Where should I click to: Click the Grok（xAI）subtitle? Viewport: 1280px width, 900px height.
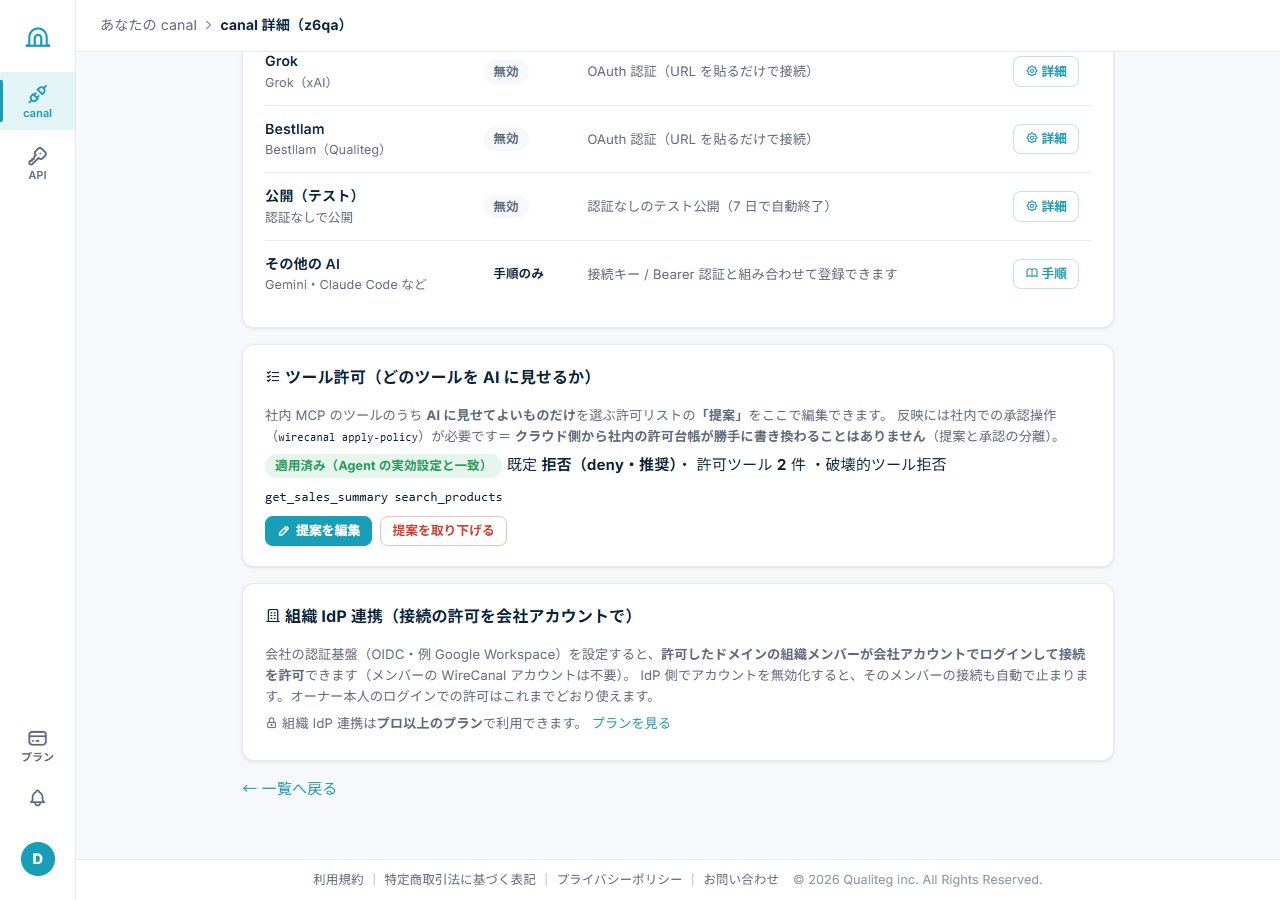point(297,82)
